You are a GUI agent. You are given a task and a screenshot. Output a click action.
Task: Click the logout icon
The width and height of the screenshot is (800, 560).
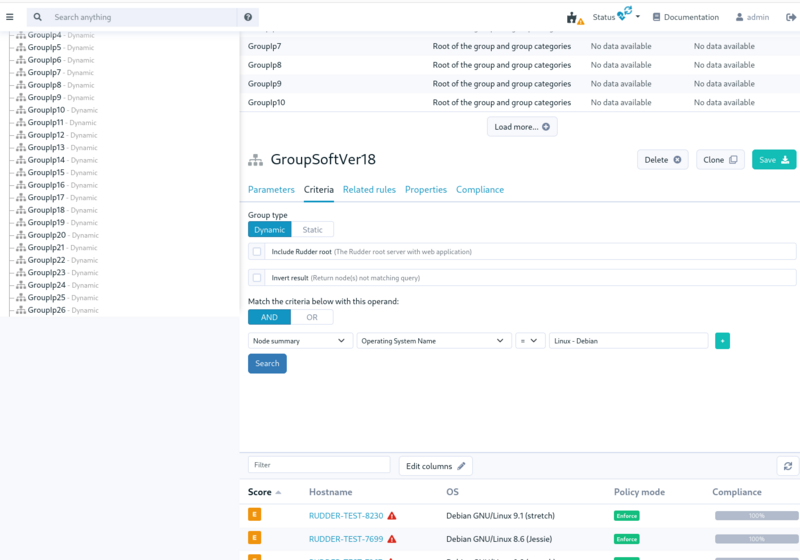pyautogui.click(x=791, y=17)
